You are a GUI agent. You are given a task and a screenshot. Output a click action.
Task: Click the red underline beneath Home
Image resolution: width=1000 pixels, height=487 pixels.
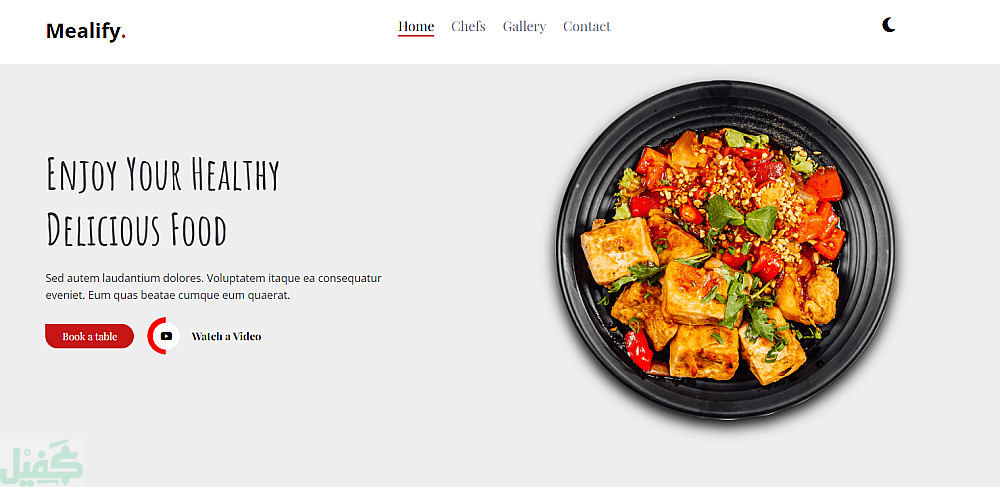point(416,36)
